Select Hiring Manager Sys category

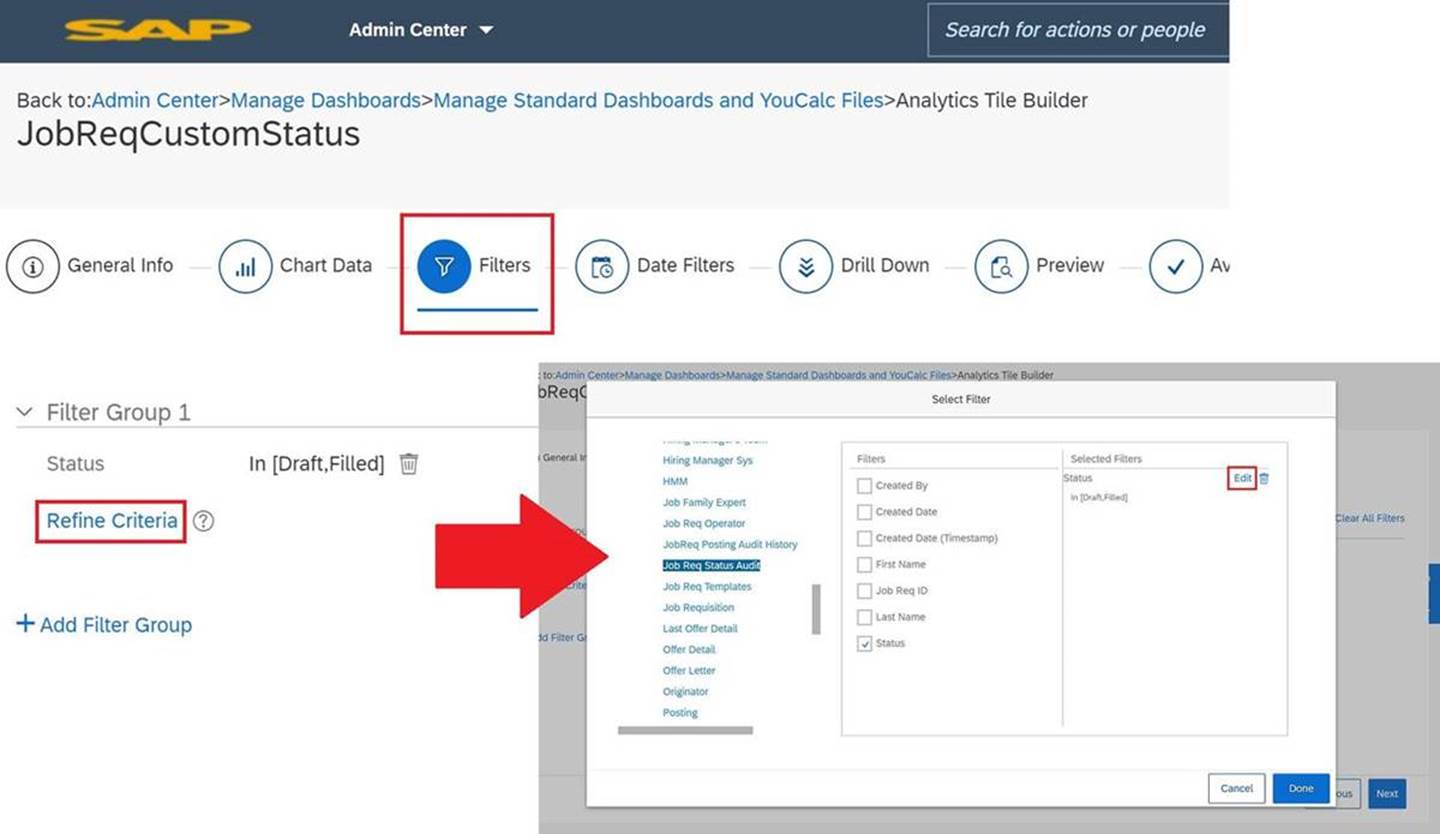[708, 461]
